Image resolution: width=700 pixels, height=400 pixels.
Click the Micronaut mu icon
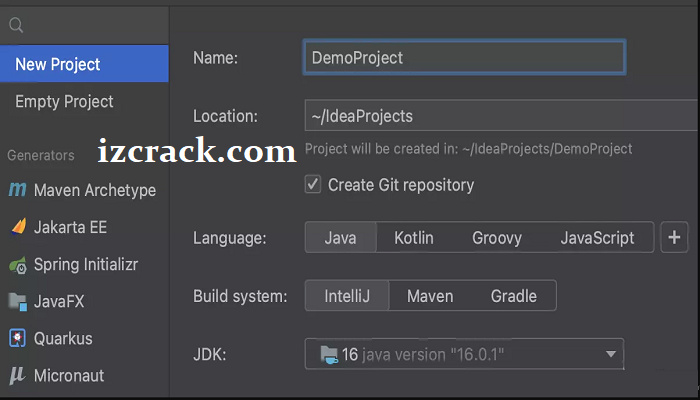coord(17,376)
